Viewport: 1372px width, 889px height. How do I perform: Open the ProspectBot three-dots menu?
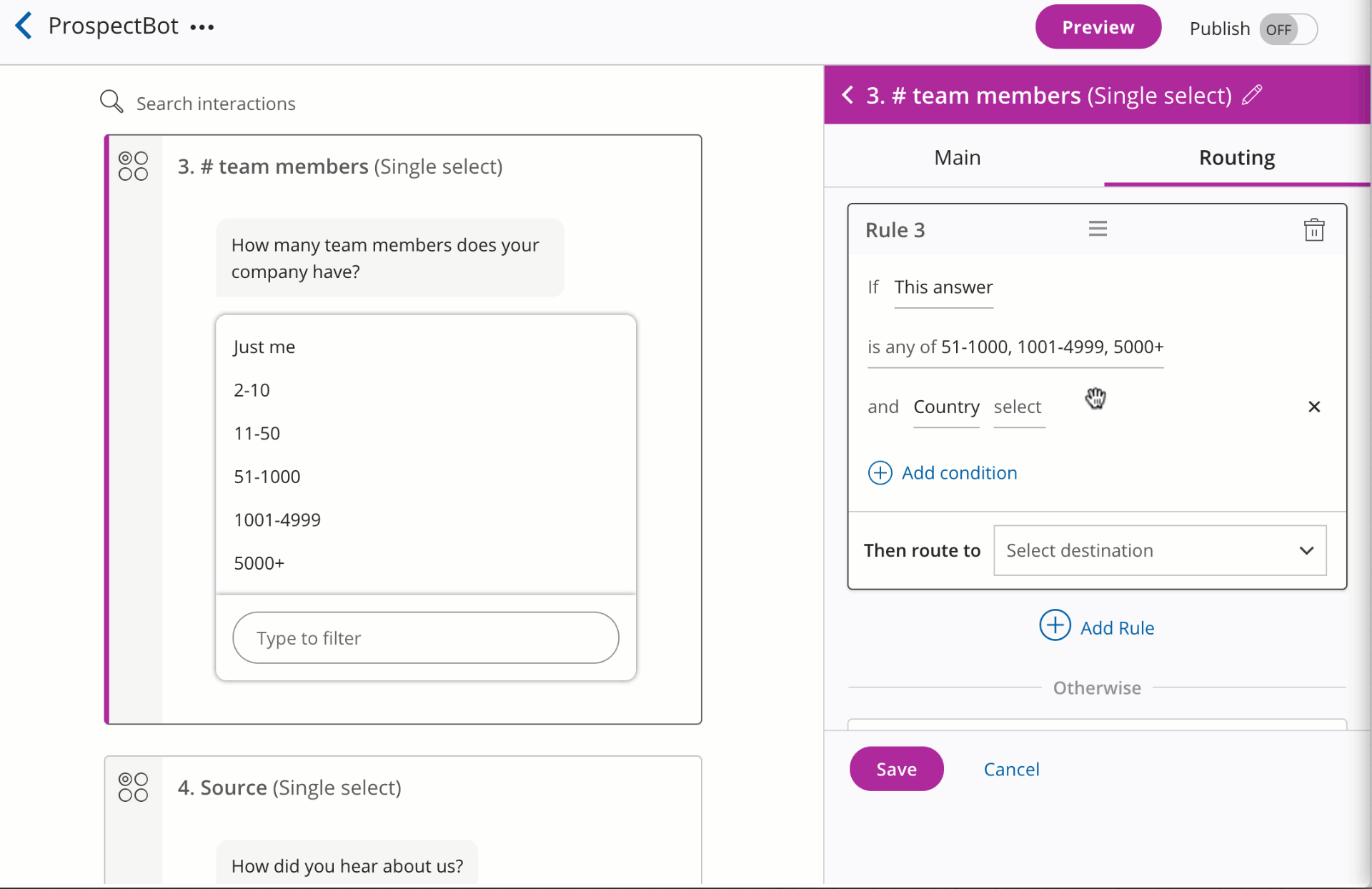click(202, 28)
